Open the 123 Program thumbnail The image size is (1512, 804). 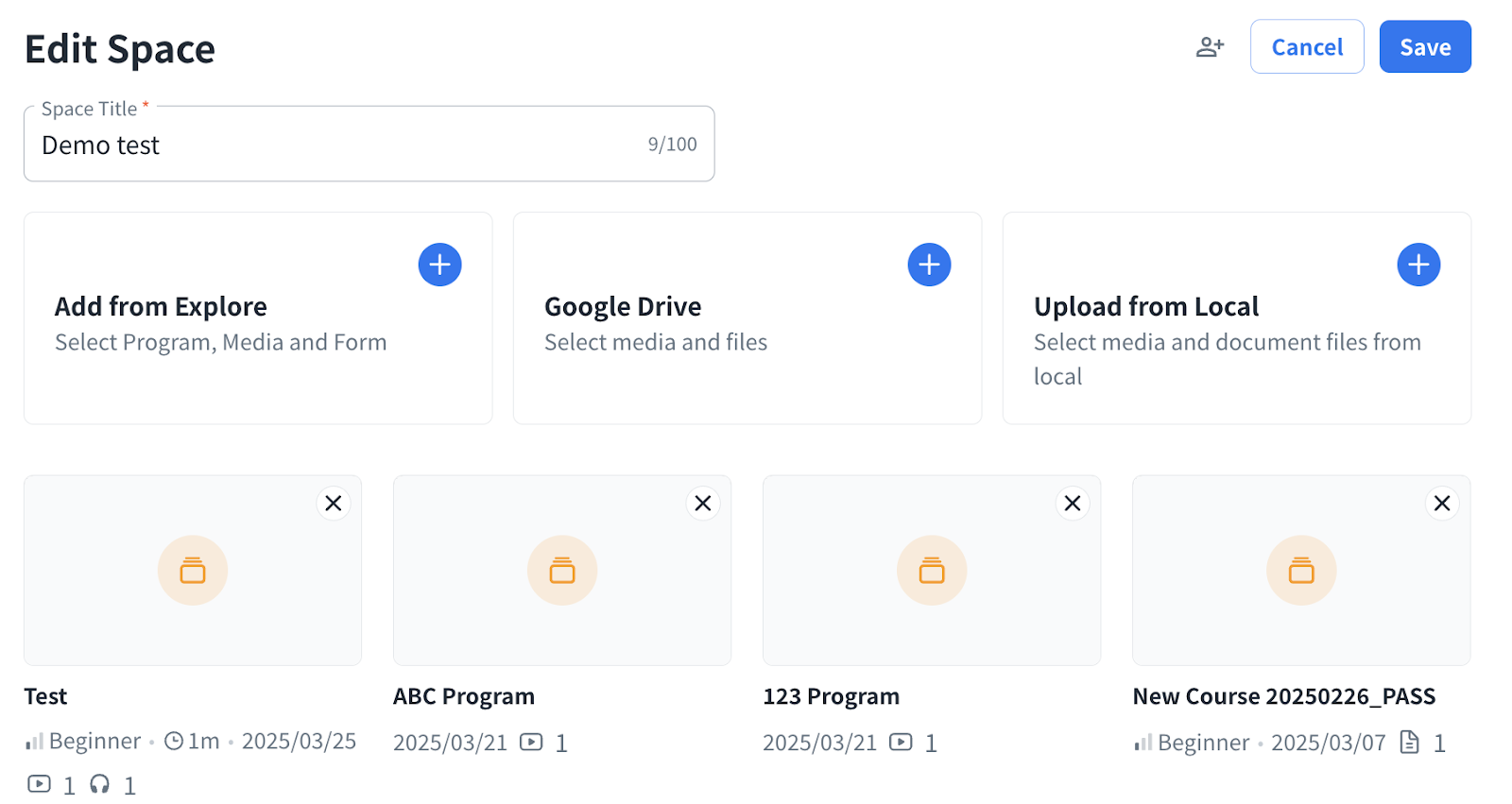coord(932,571)
